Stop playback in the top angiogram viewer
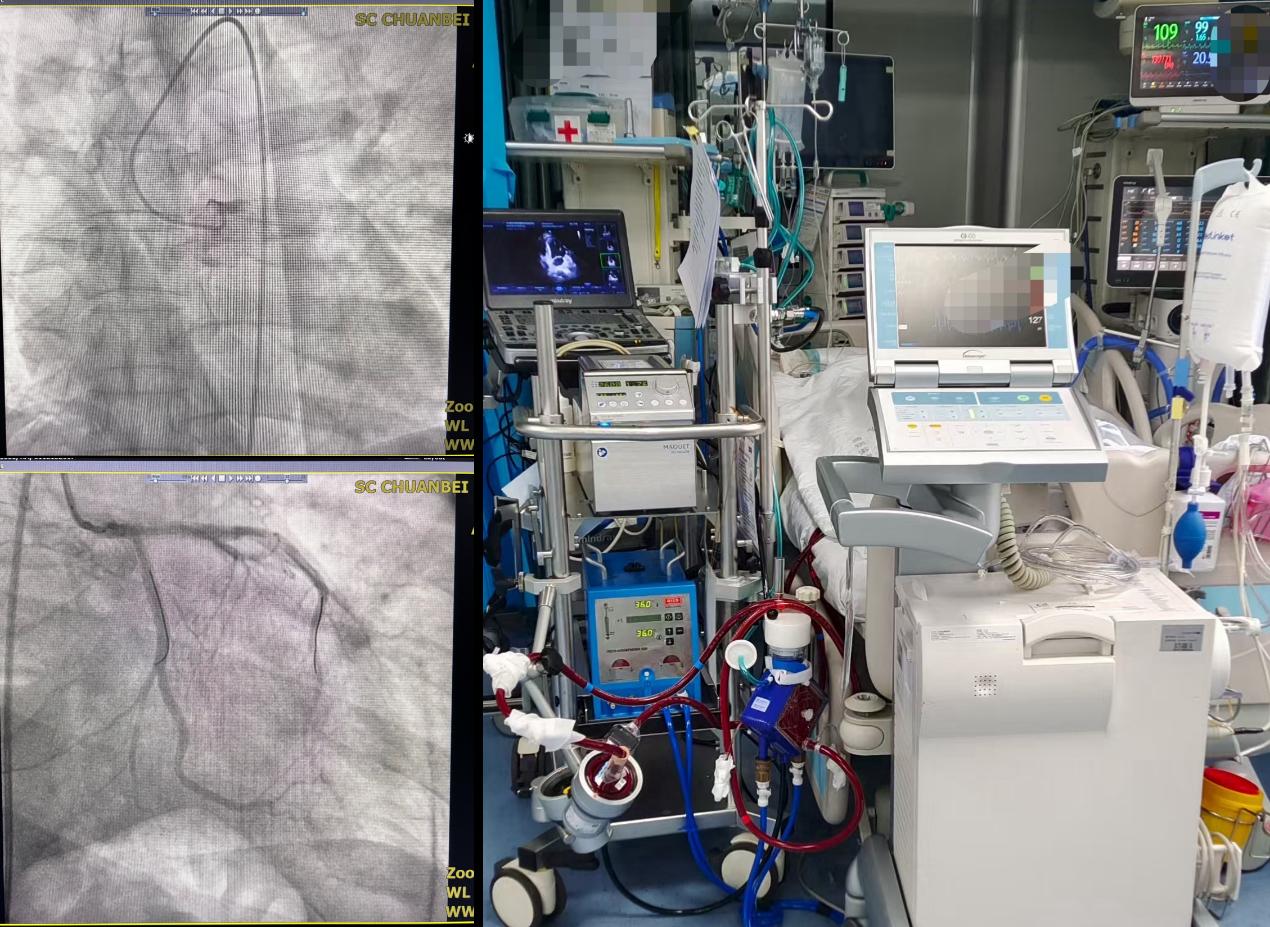 [221, 11]
